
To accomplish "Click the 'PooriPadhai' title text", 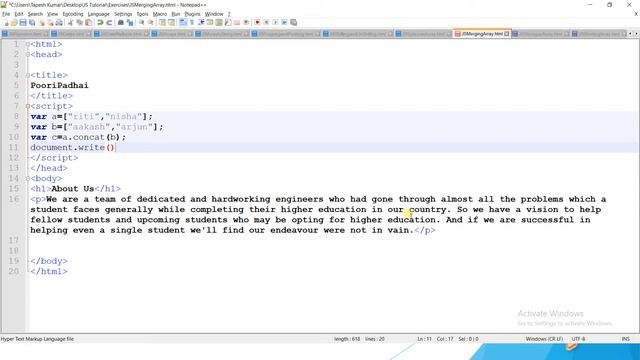I will [x=59, y=85].
